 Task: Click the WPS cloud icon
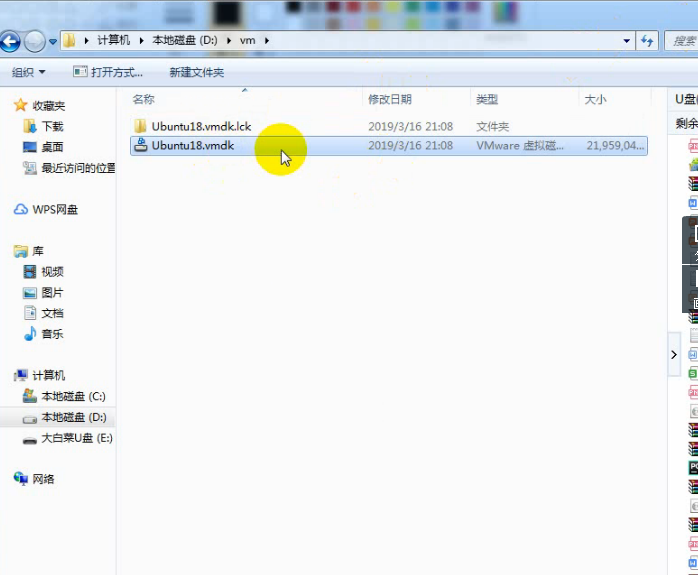(20, 209)
